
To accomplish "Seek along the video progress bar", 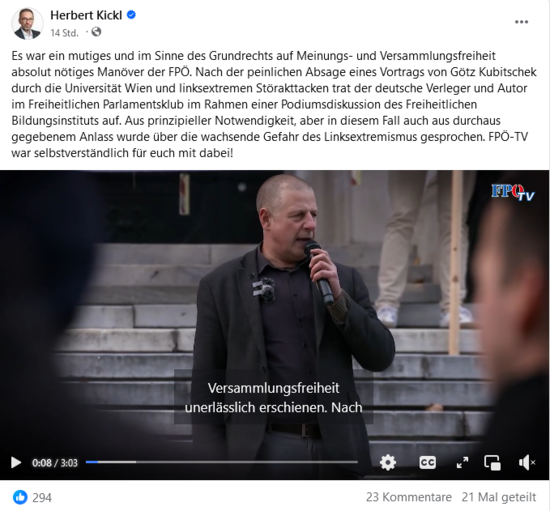I will pos(222,462).
